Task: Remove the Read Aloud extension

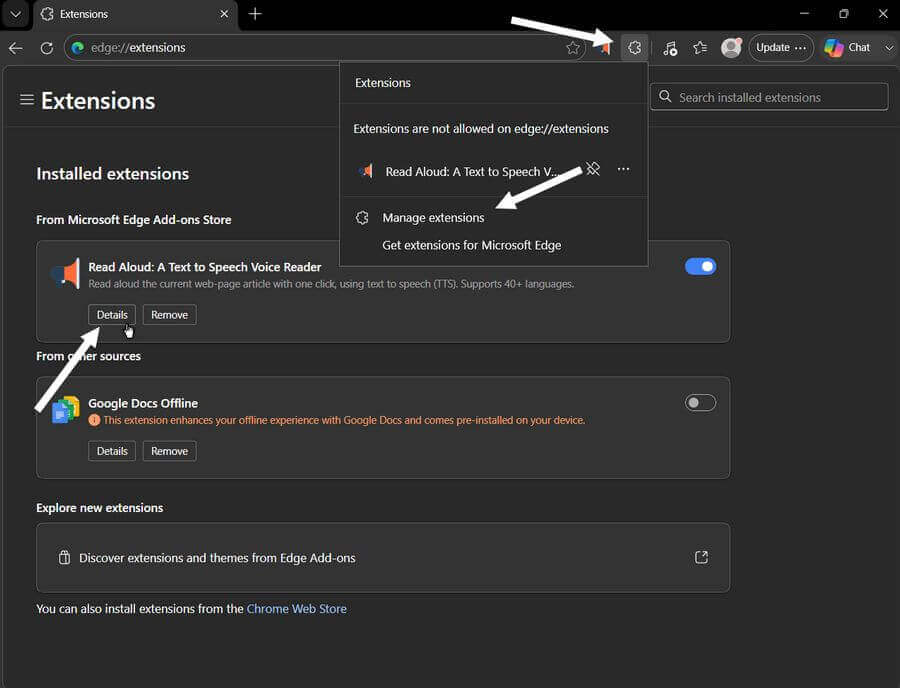Action: coord(169,315)
